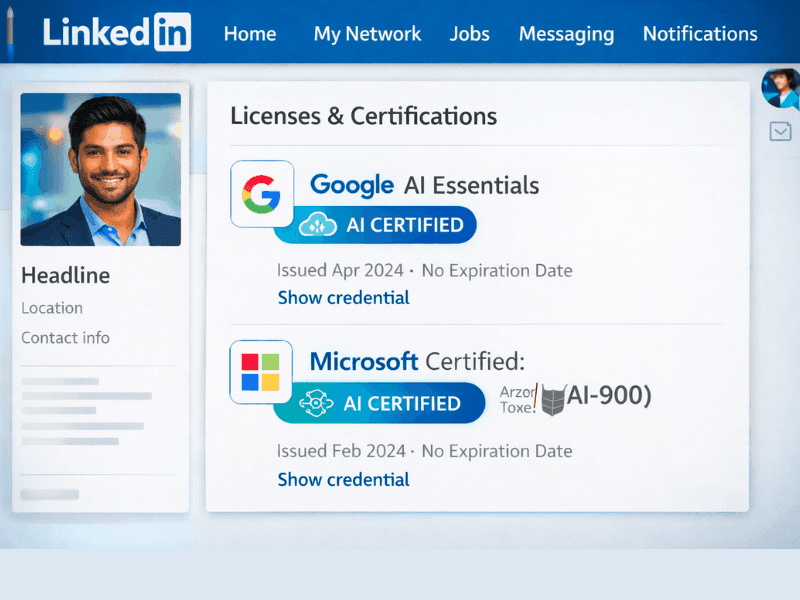Go to My Network
This screenshot has width=800, height=600.
tap(367, 34)
